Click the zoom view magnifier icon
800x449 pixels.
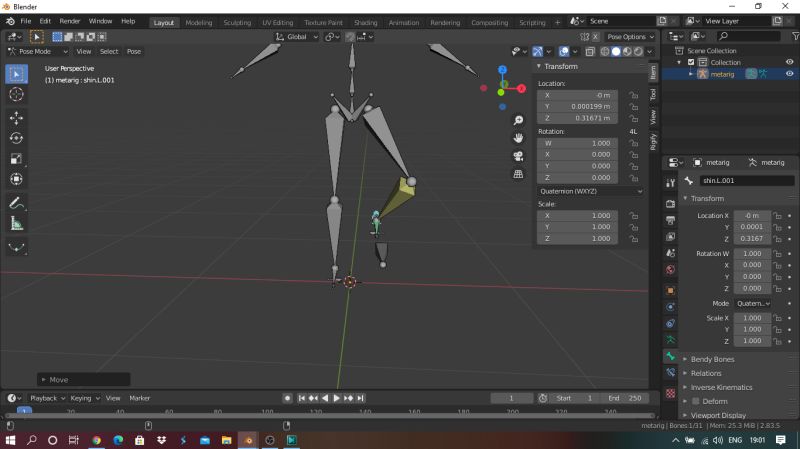click(518, 120)
